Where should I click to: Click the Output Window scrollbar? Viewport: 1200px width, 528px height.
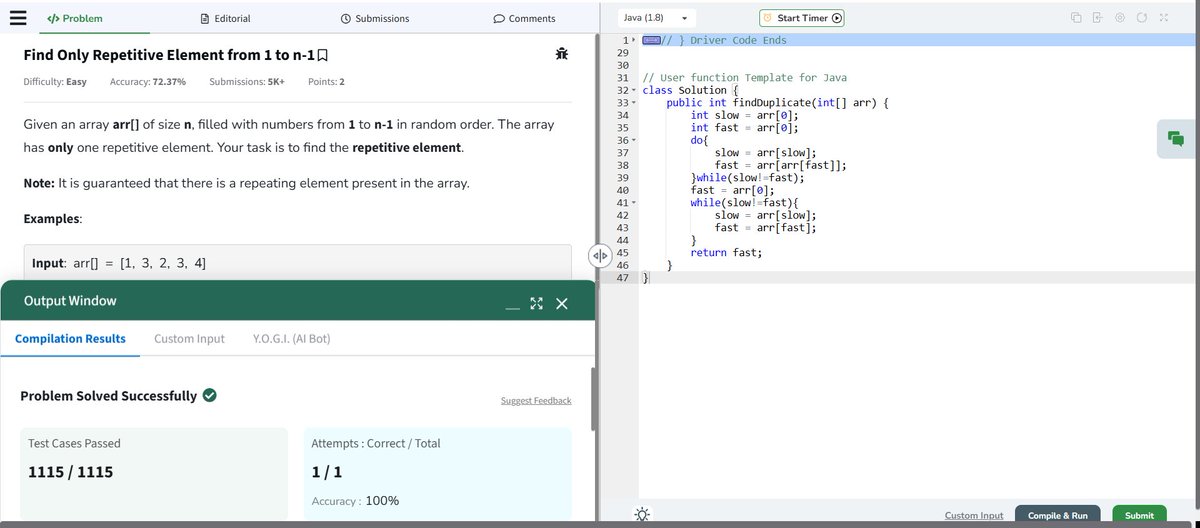tap(594, 400)
